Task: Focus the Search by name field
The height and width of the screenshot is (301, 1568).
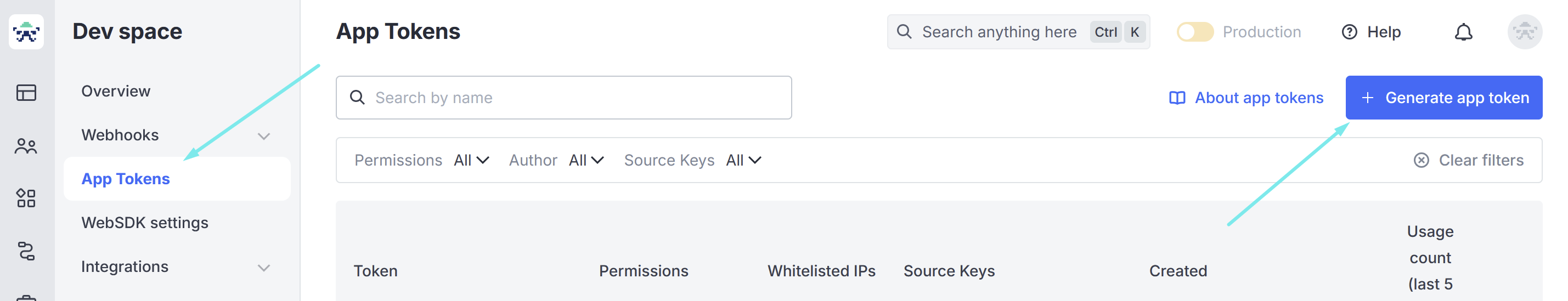Action: pyautogui.click(x=563, y=98)
